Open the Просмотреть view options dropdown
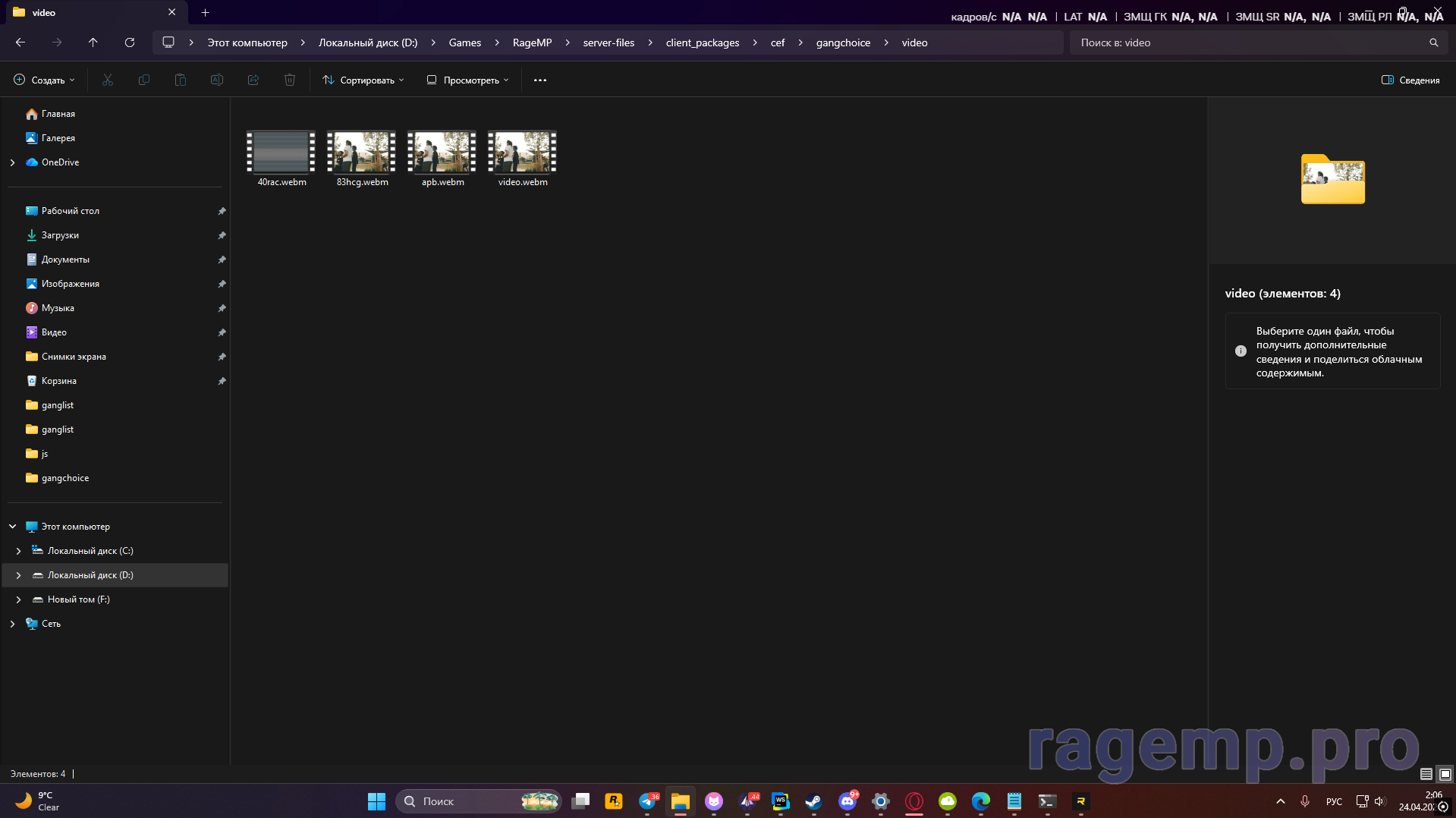Screen dimensions: 1456x818 [467, 80]
